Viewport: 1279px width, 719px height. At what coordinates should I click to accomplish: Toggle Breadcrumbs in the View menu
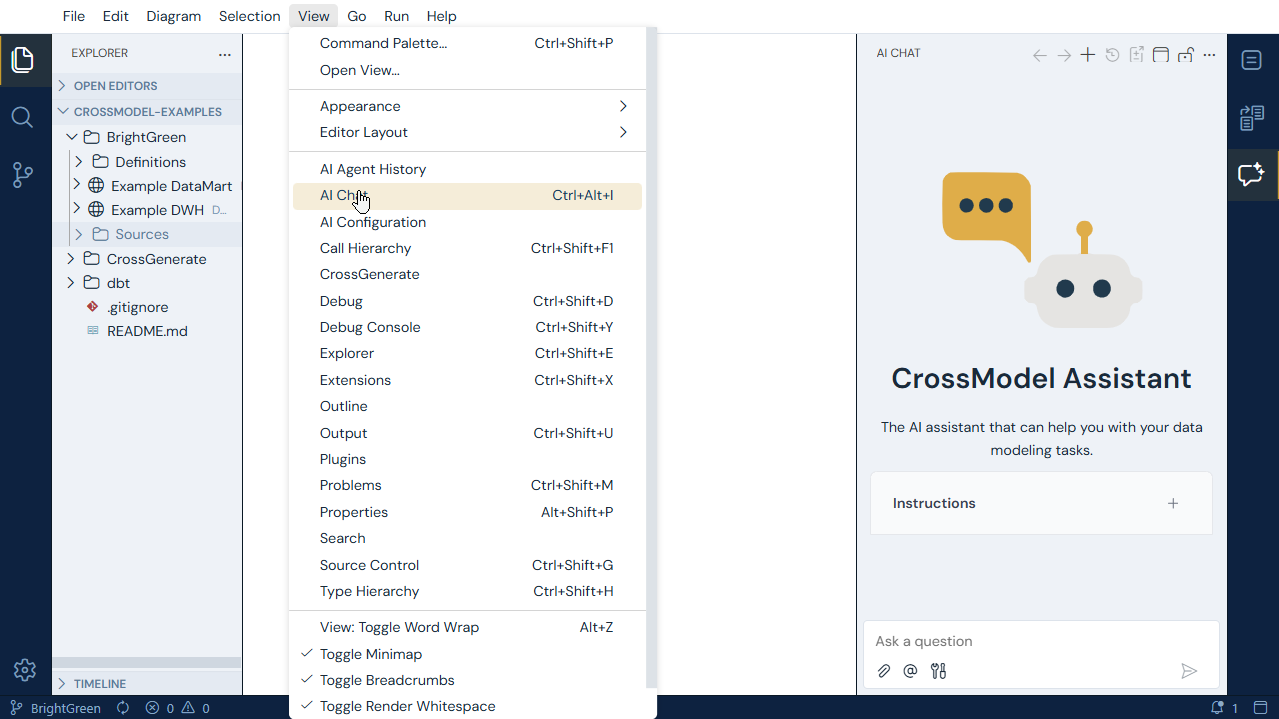[467, 680]
